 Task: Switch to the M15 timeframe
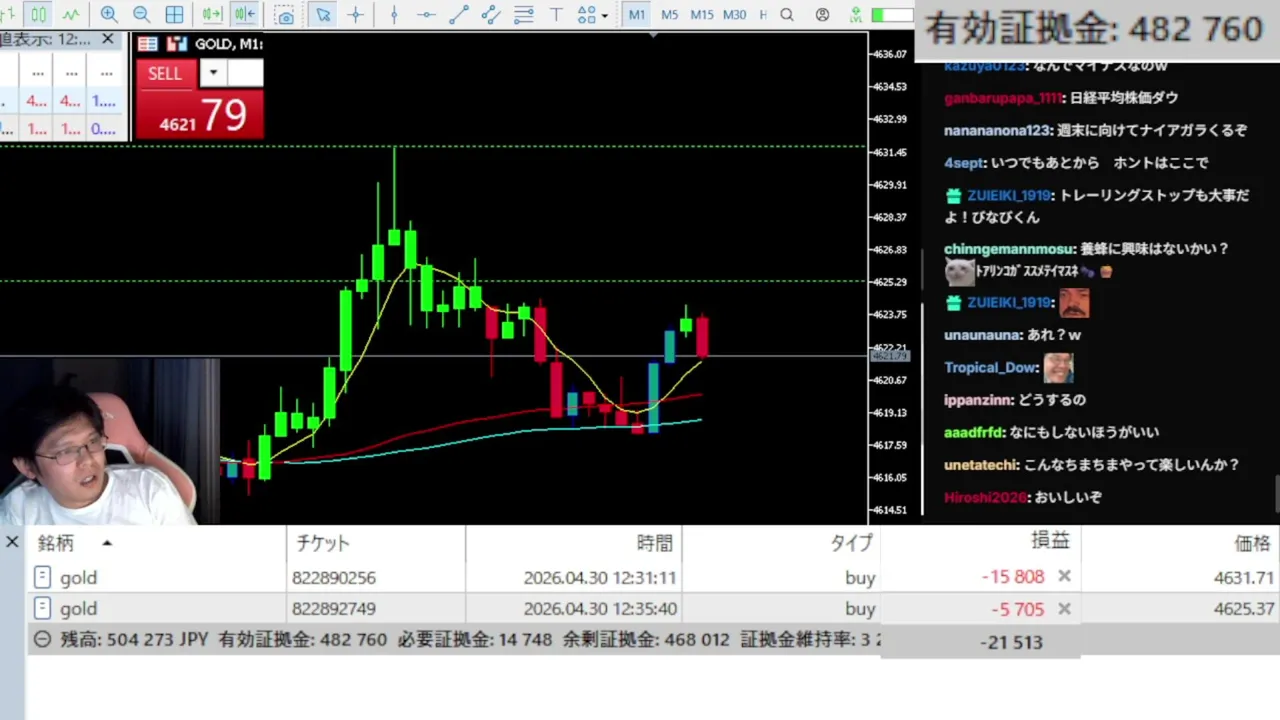(x=702, y=14)
